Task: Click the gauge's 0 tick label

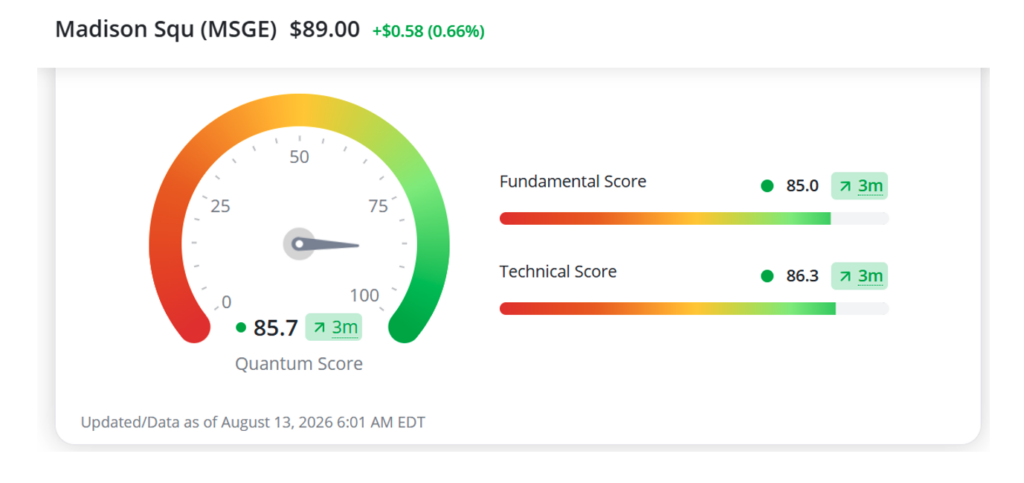Action: tap(227, 302)
